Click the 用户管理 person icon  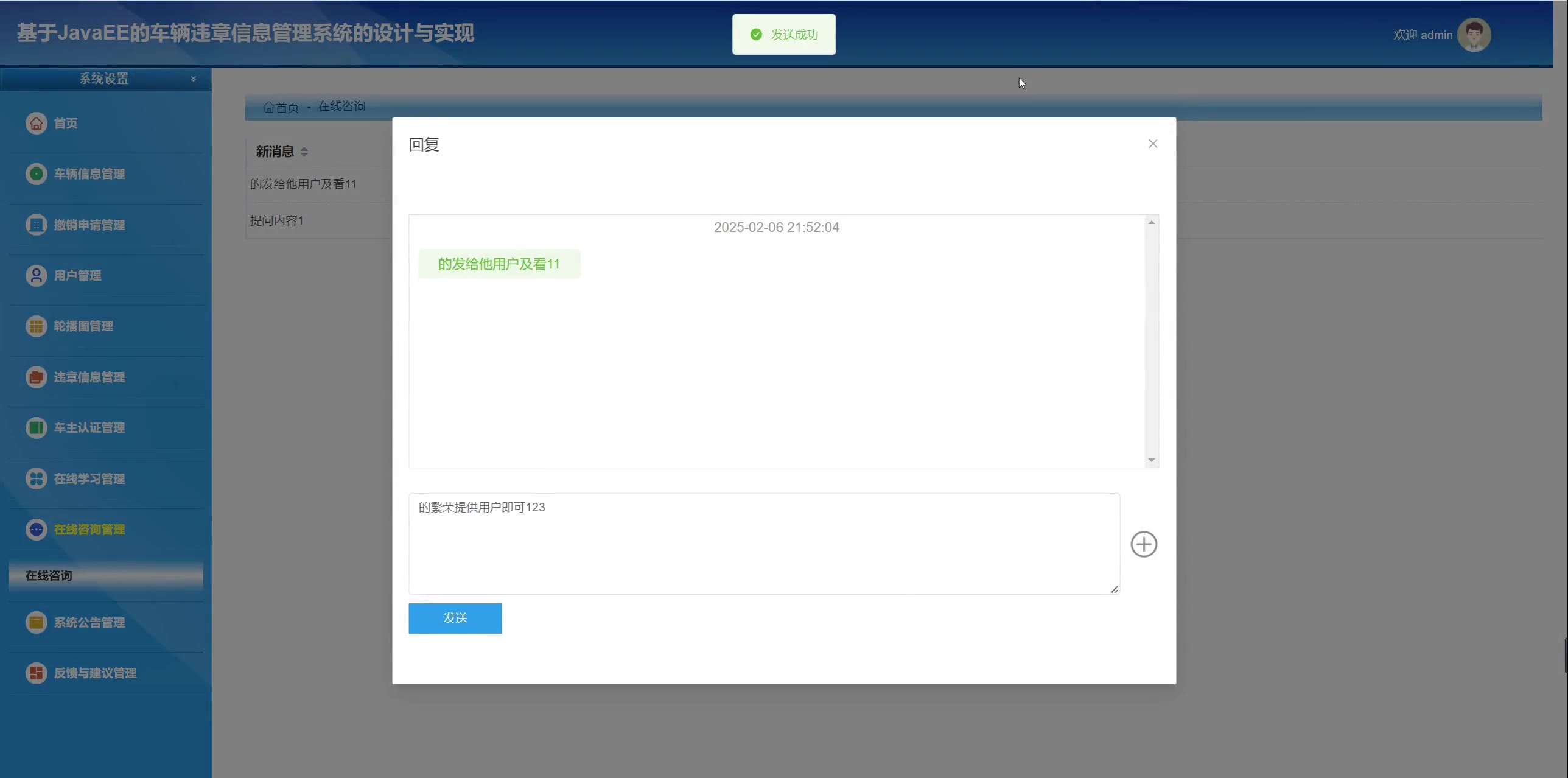coord(37,276)
